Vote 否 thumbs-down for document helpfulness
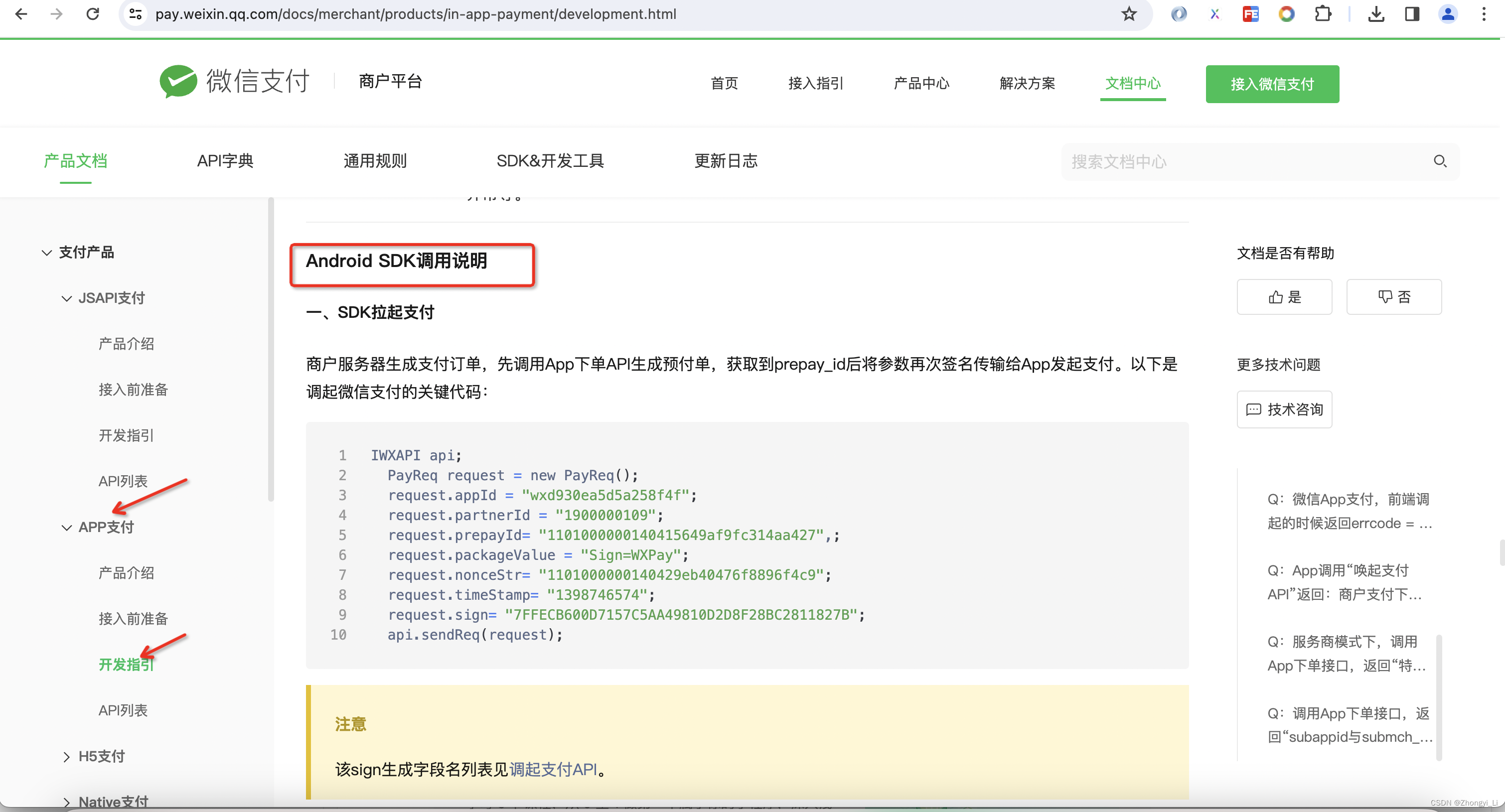Screen dimensions: 1505x812 click(1393, 297)
